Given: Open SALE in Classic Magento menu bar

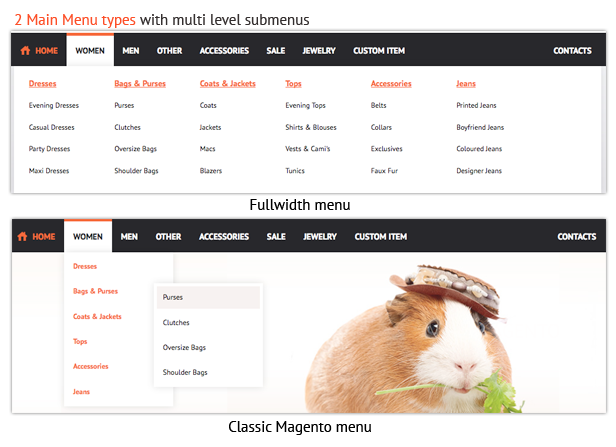Looking at the screenshot, I should (x=276, y=236).
